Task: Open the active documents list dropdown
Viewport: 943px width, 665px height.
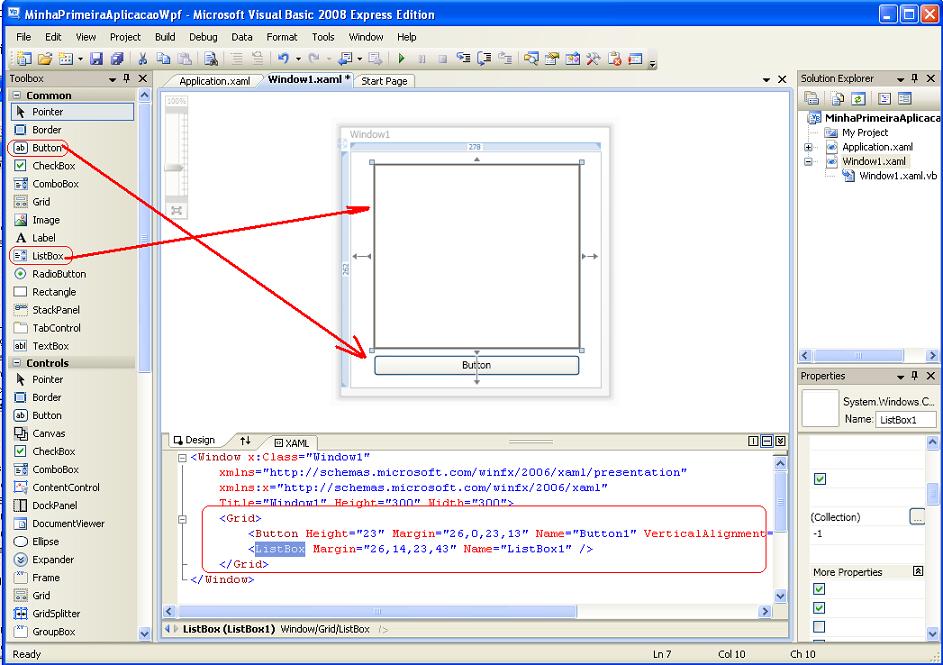Action: coord(766,79)
